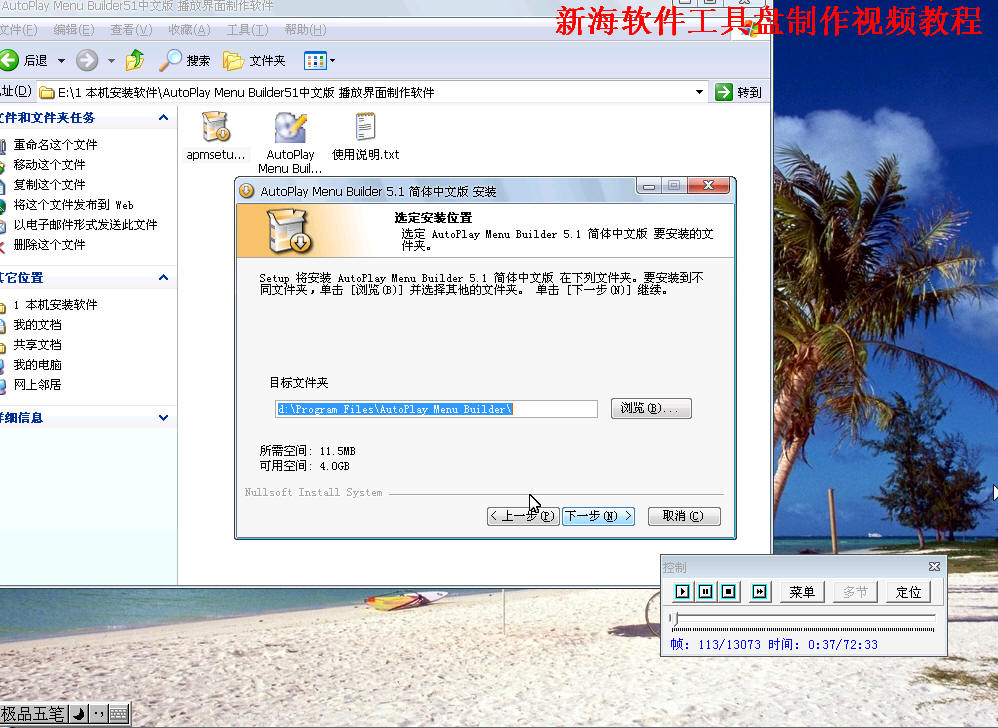Click 移动这个文件 task link
998x728 pixels.
[x=50, y=165]
